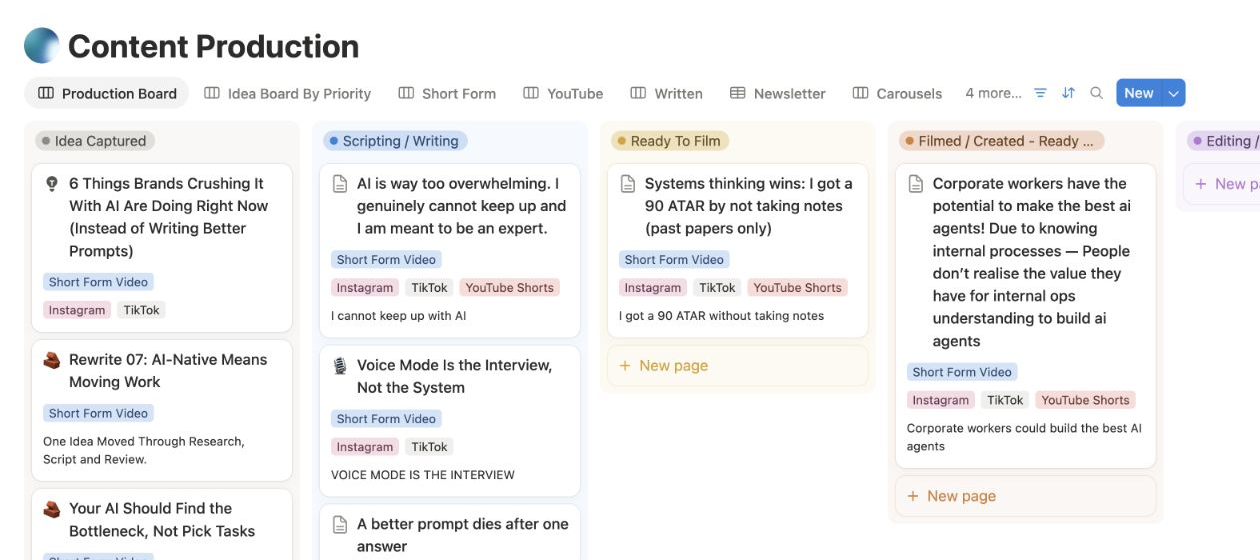Click the "I cannot keep up with AI" text
The image size is (1260, 560).
coord(399,316)
